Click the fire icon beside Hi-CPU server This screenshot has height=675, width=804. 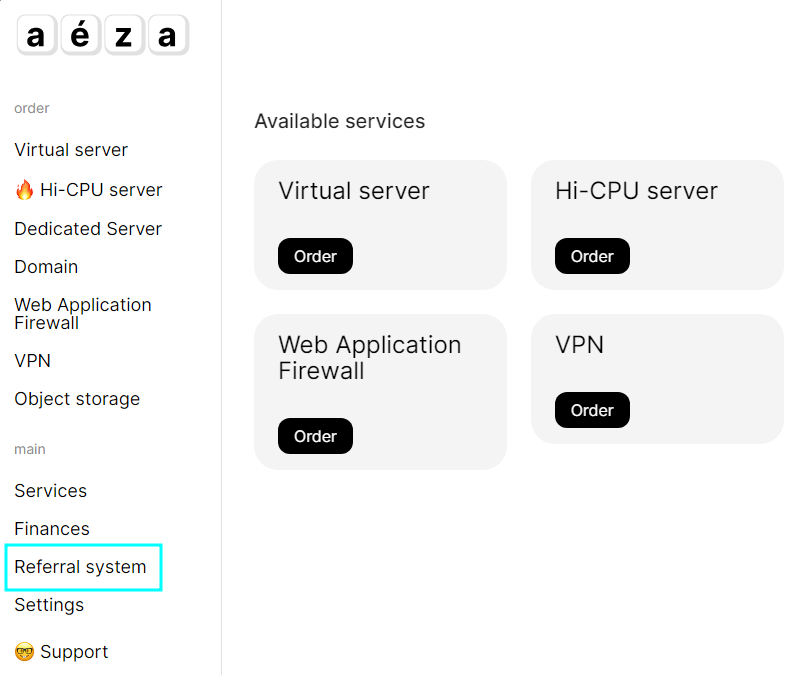[x=25, y=190]
